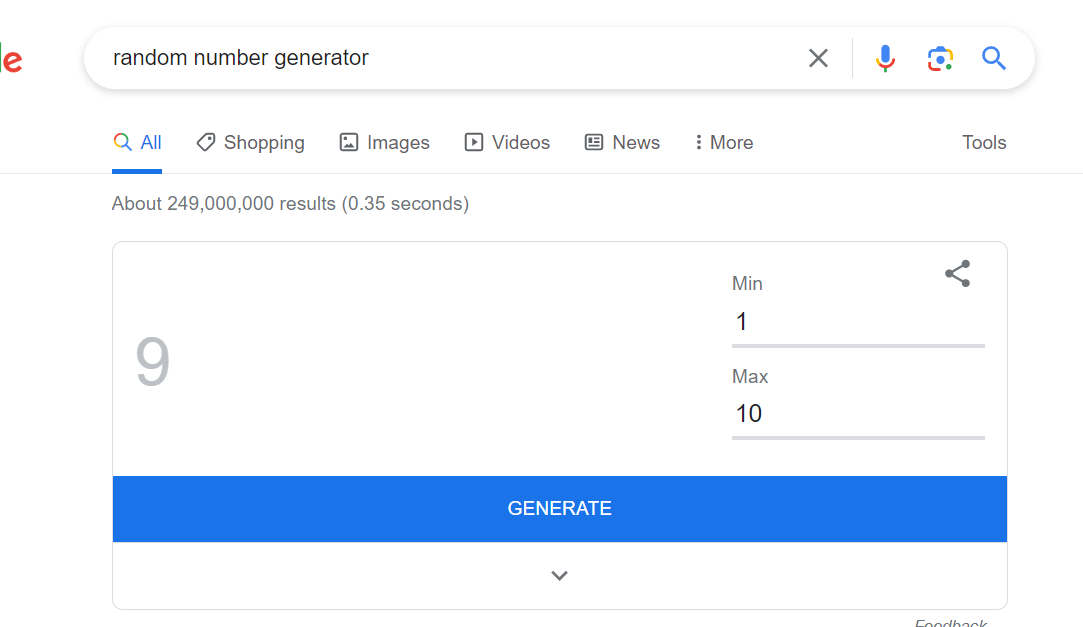Edit the Min value field

point(858,322)
